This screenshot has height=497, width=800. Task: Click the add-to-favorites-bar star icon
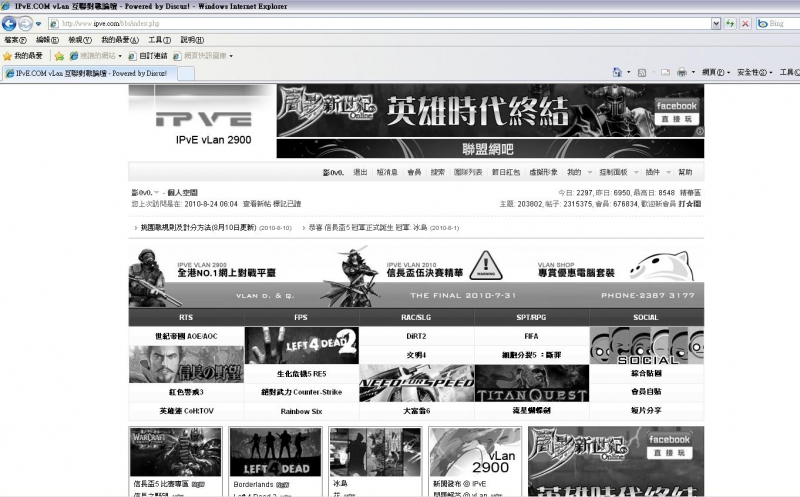pyautogui.click(x=59, y=56)
